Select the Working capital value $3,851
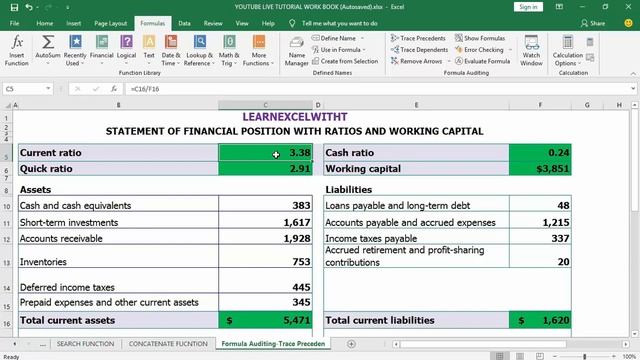This screenshot has height=360, width=640. point(540,169)
